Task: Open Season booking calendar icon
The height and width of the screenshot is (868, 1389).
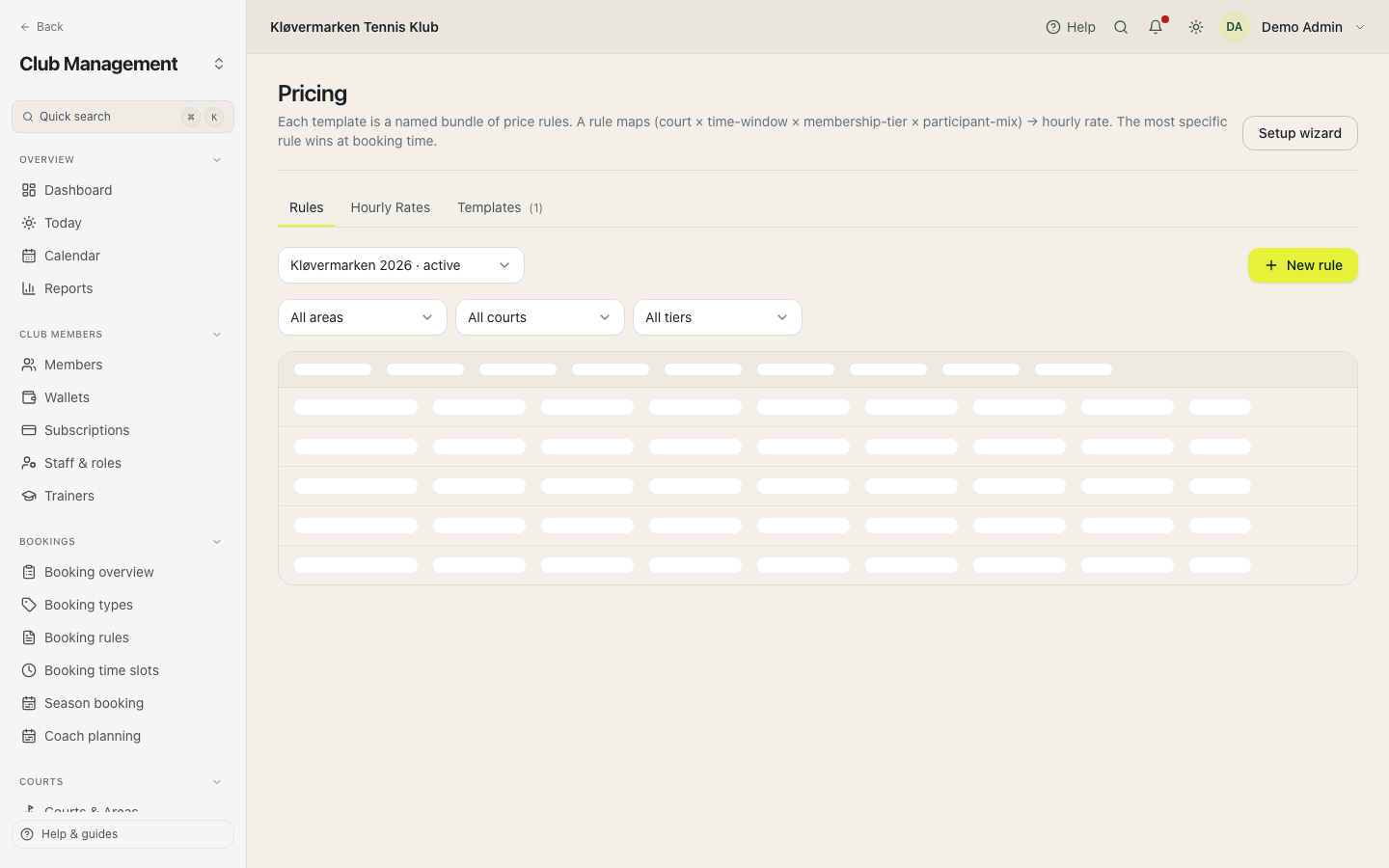Action: (x=29, y=703)
